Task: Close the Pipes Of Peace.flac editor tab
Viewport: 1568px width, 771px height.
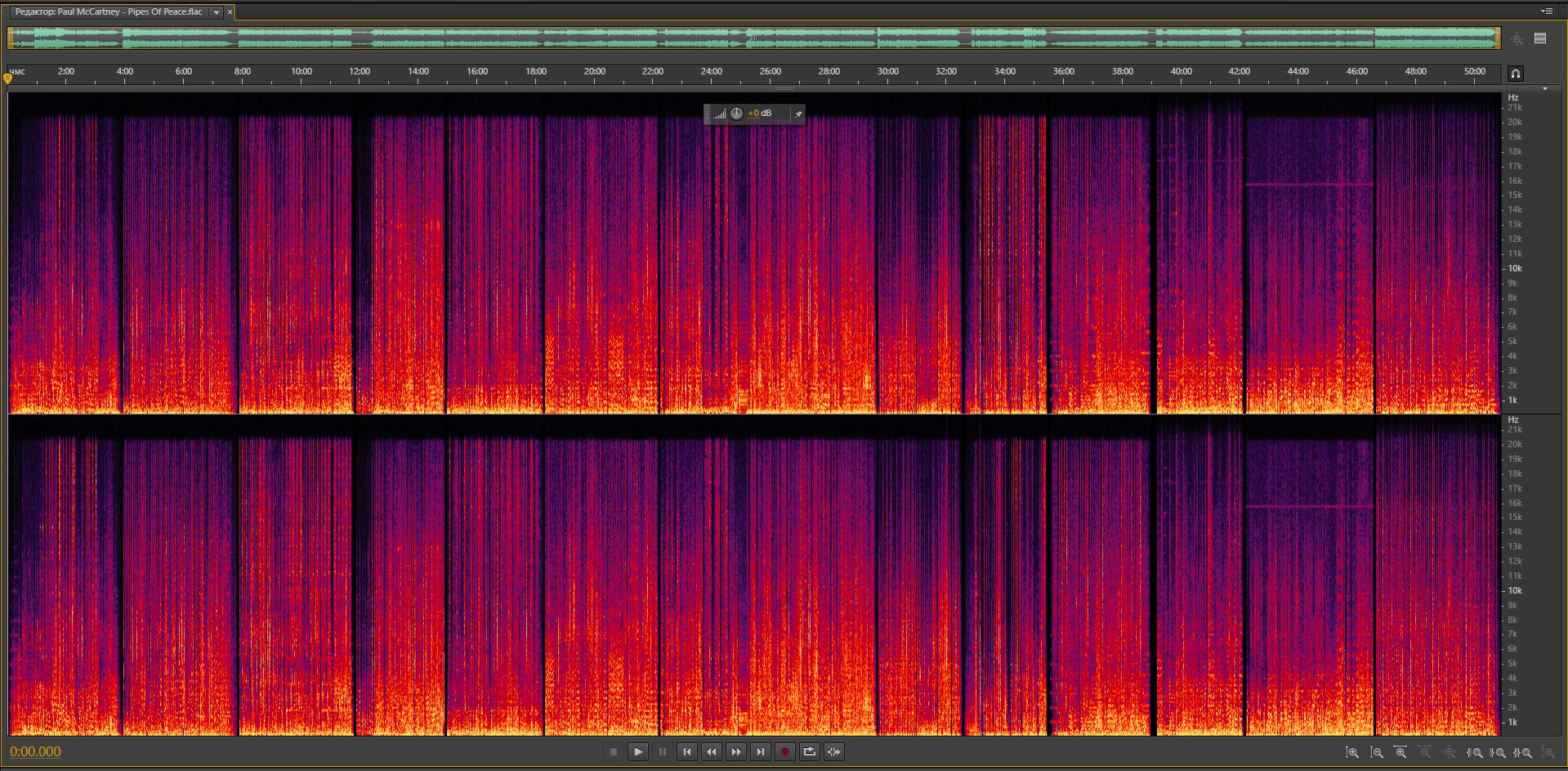Action: (x=230, y=12)
